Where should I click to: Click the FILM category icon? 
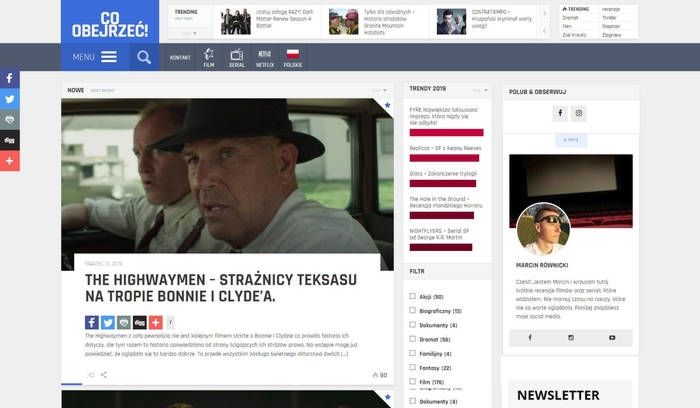209,57
